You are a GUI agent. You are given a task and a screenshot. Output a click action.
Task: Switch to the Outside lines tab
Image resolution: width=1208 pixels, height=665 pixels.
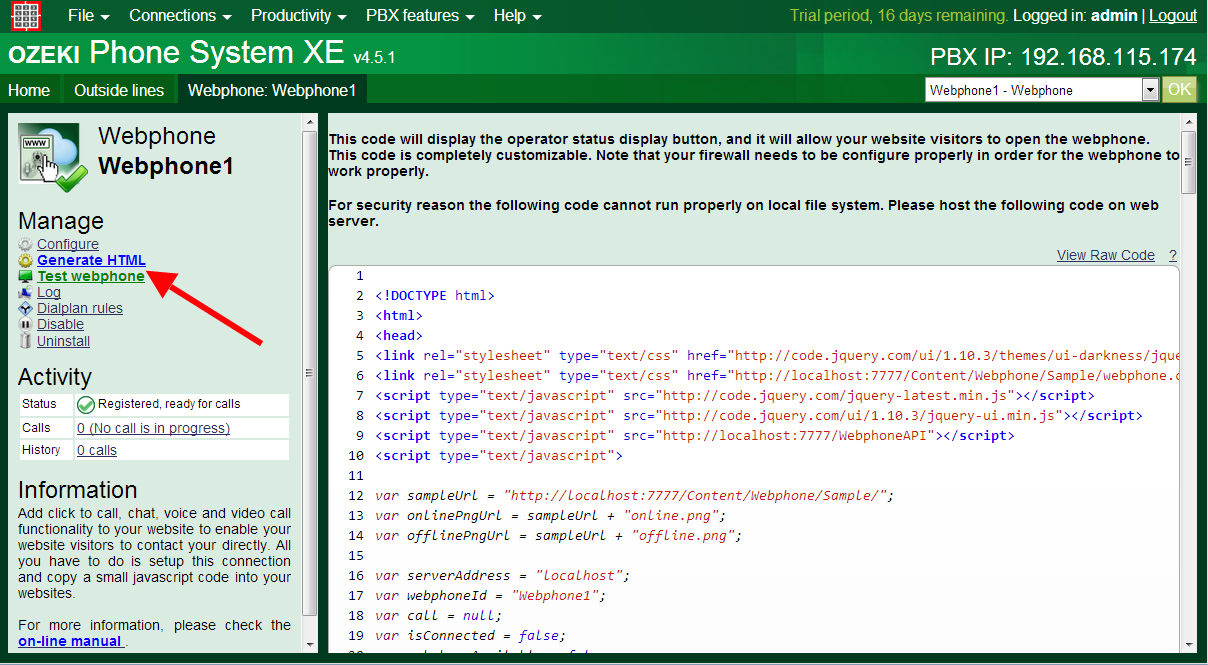point(119,90)
